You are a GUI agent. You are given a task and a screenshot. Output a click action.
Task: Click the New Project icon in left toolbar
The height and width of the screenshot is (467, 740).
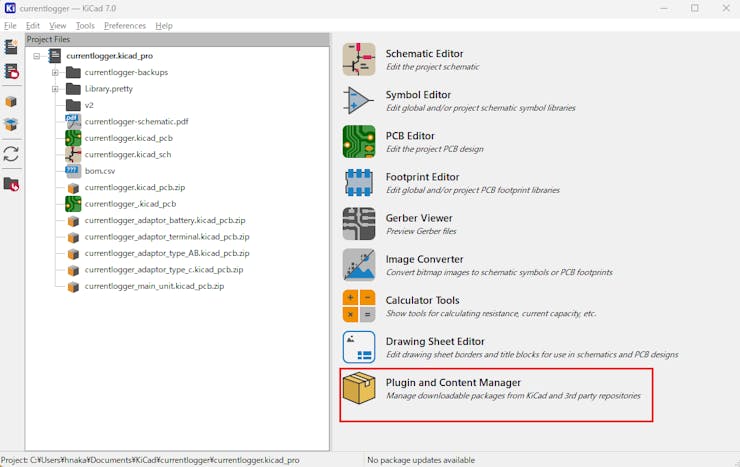(11, 47)
